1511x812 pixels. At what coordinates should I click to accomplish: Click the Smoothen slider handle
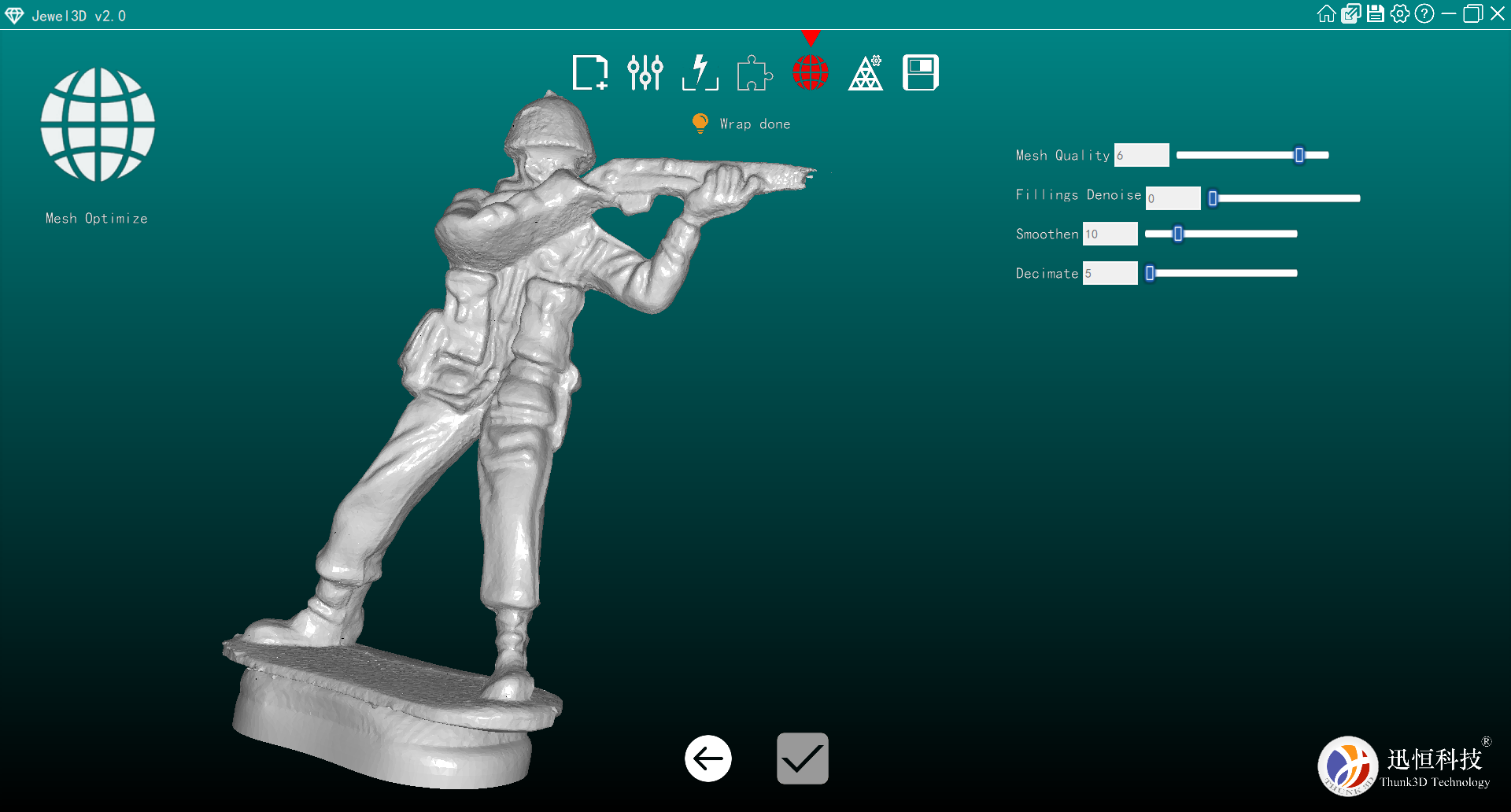click(x=1178, y=234)
